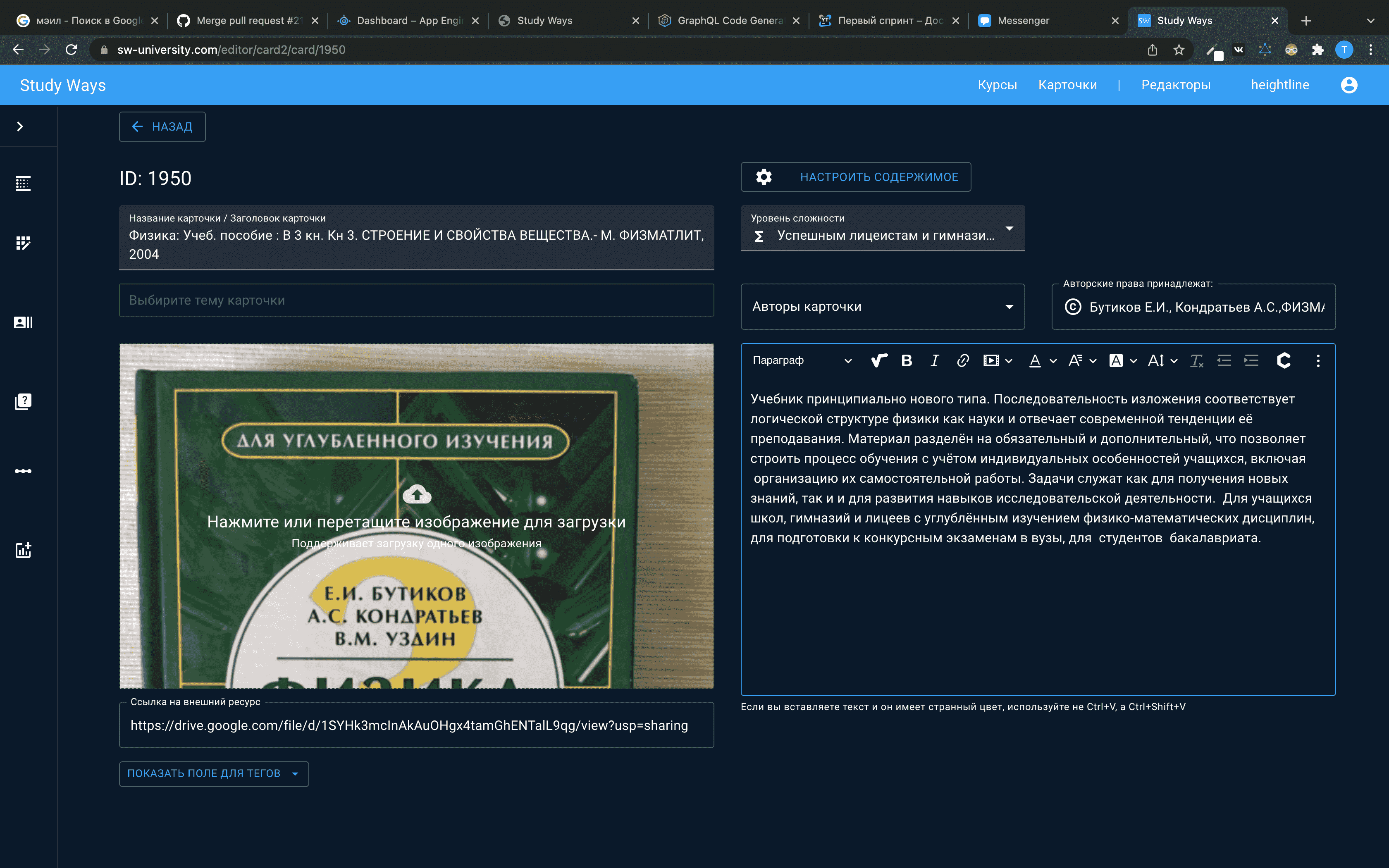Open Курсы in the top navigation
This screenshot has width=1389, height=868.
point(997,85)
